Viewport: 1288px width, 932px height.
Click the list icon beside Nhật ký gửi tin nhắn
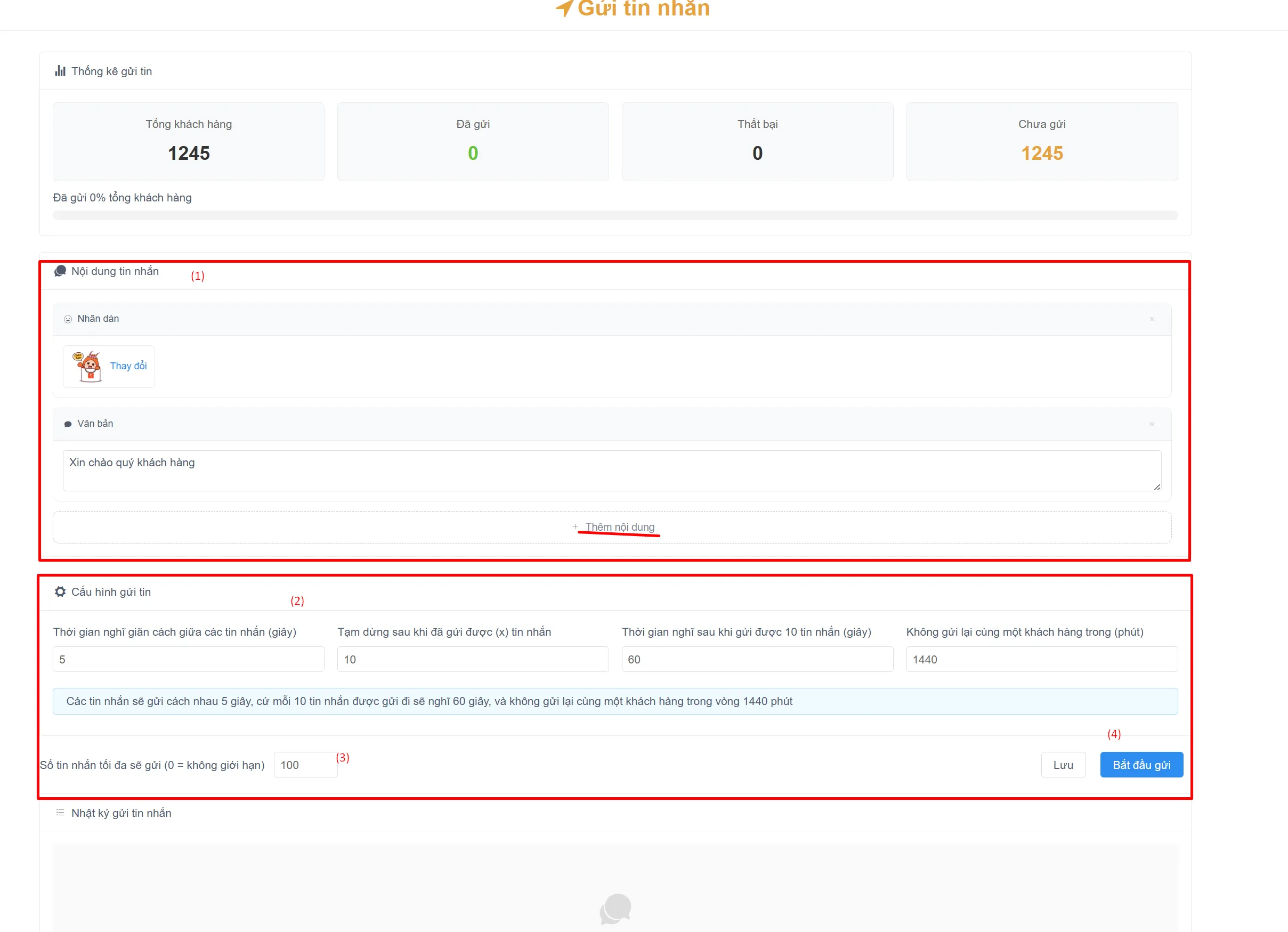[60, 813]
